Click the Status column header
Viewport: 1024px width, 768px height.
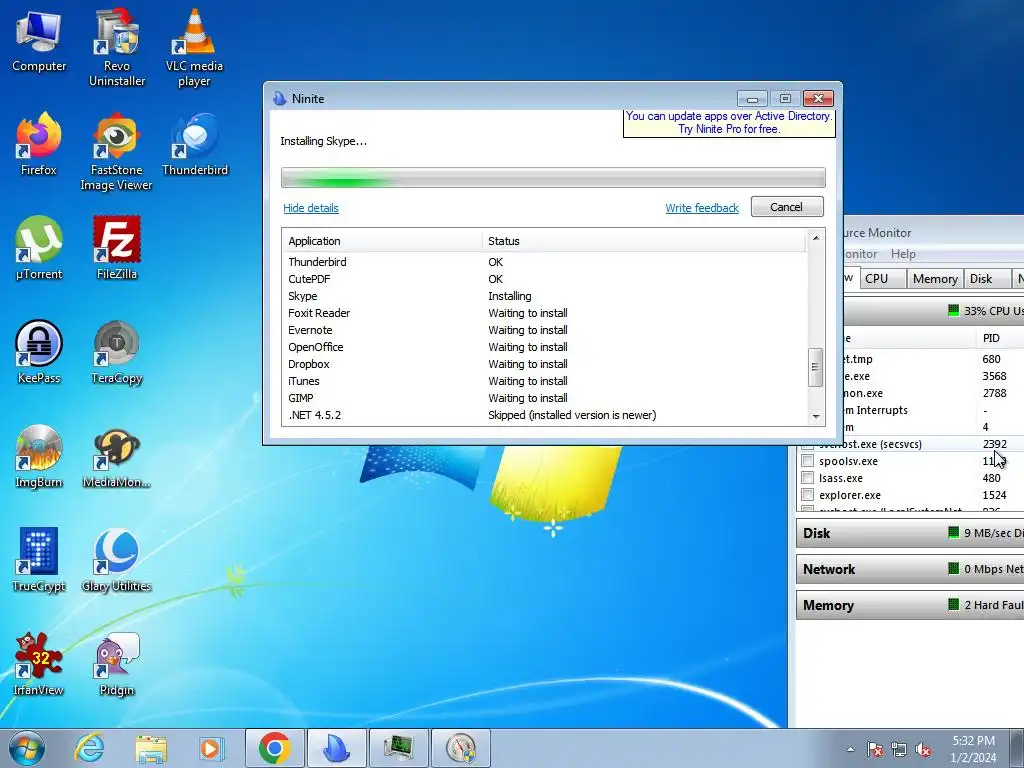click(x=645, y=241)
